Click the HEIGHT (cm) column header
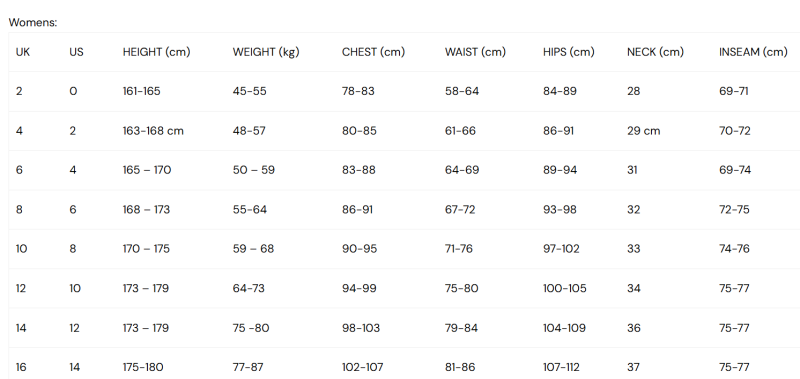 pyautogui.click(x=156, y=52)
